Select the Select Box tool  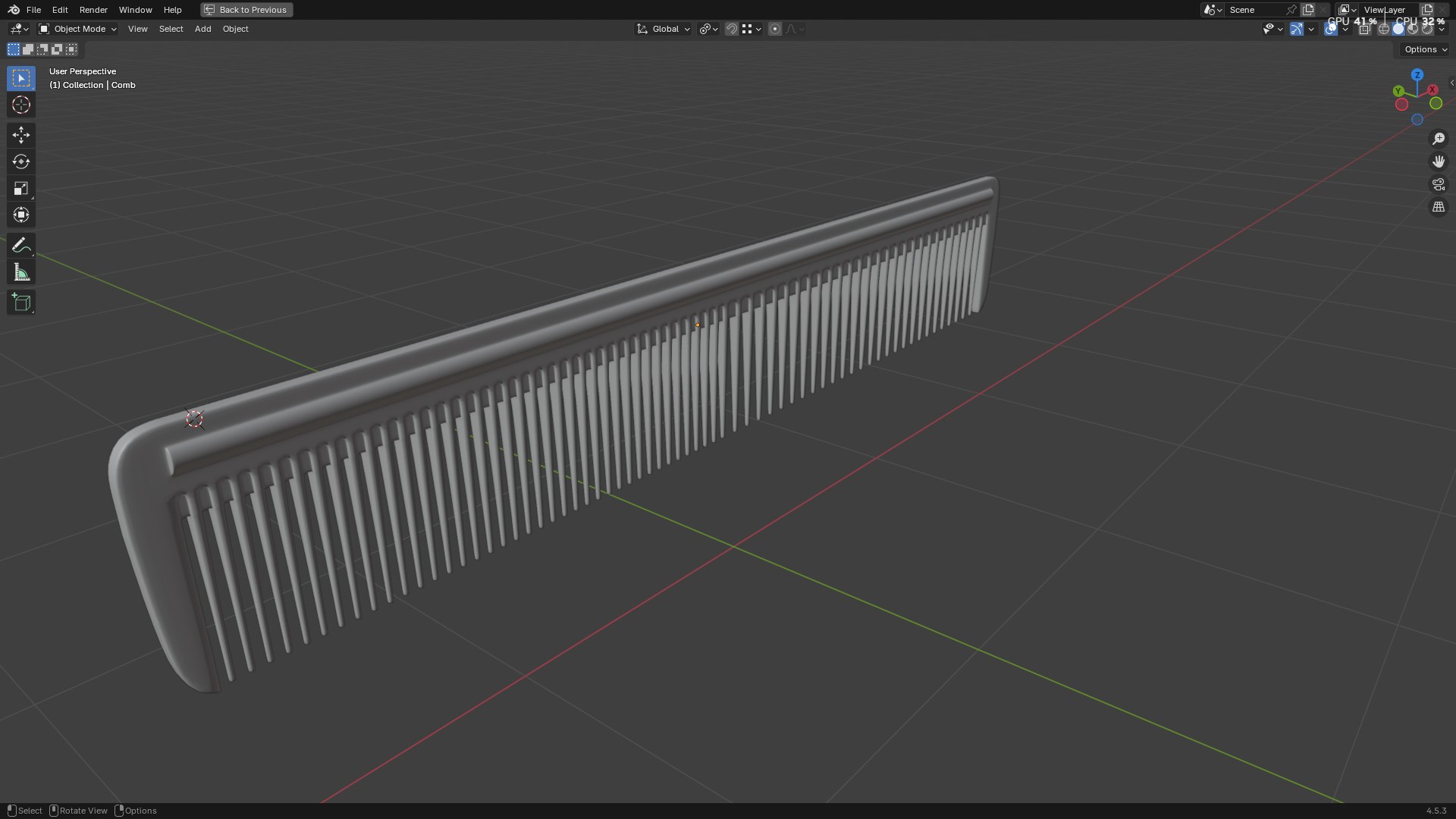21,78
